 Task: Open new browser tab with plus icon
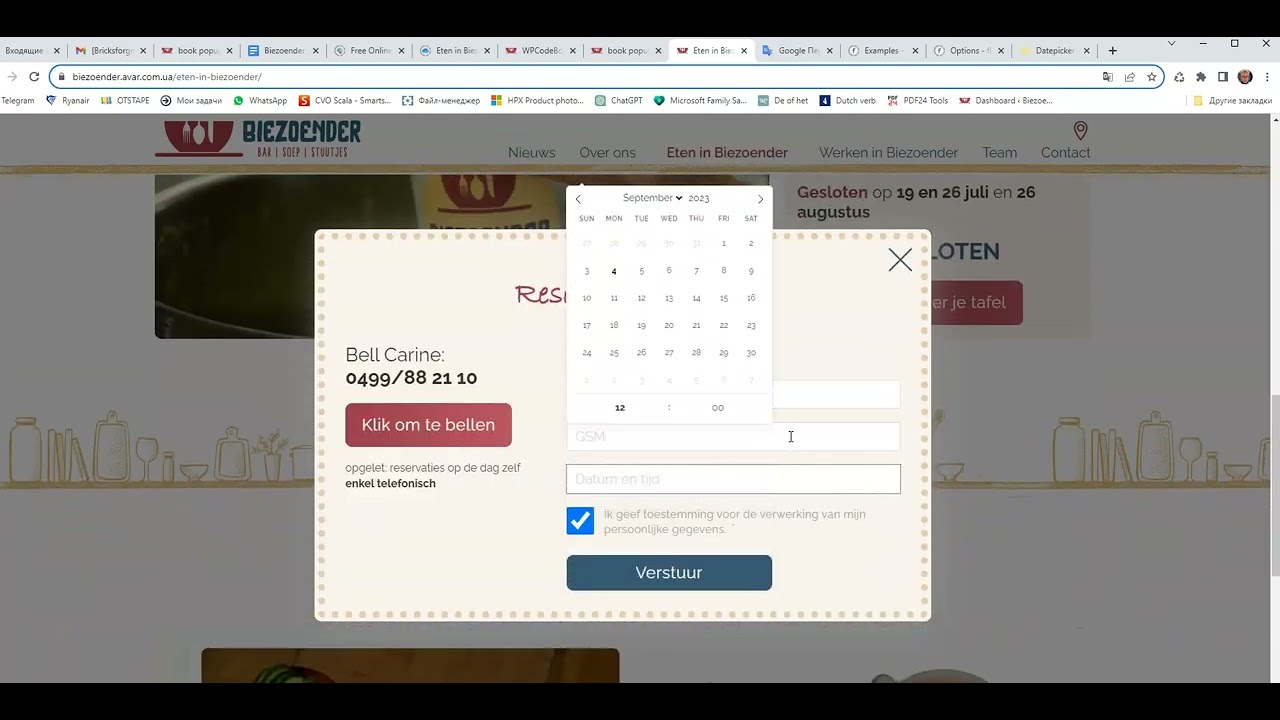coord(1112,50)
